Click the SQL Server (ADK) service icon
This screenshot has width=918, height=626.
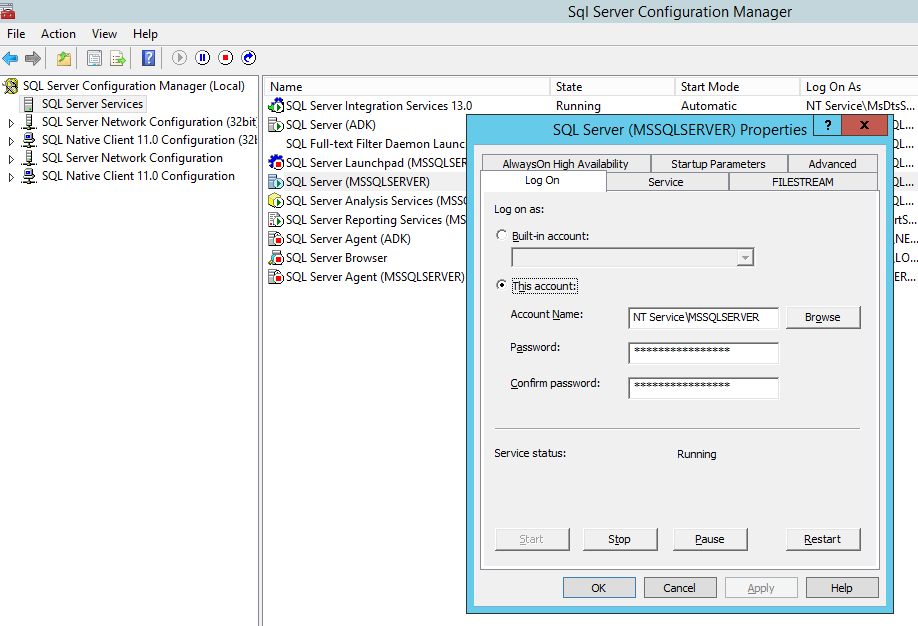[276, 125]
